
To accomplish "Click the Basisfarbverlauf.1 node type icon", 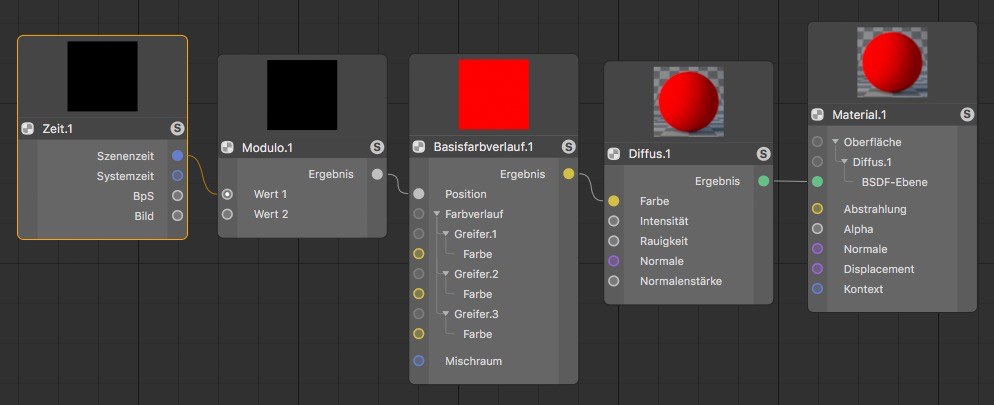I will coord(418,147).
